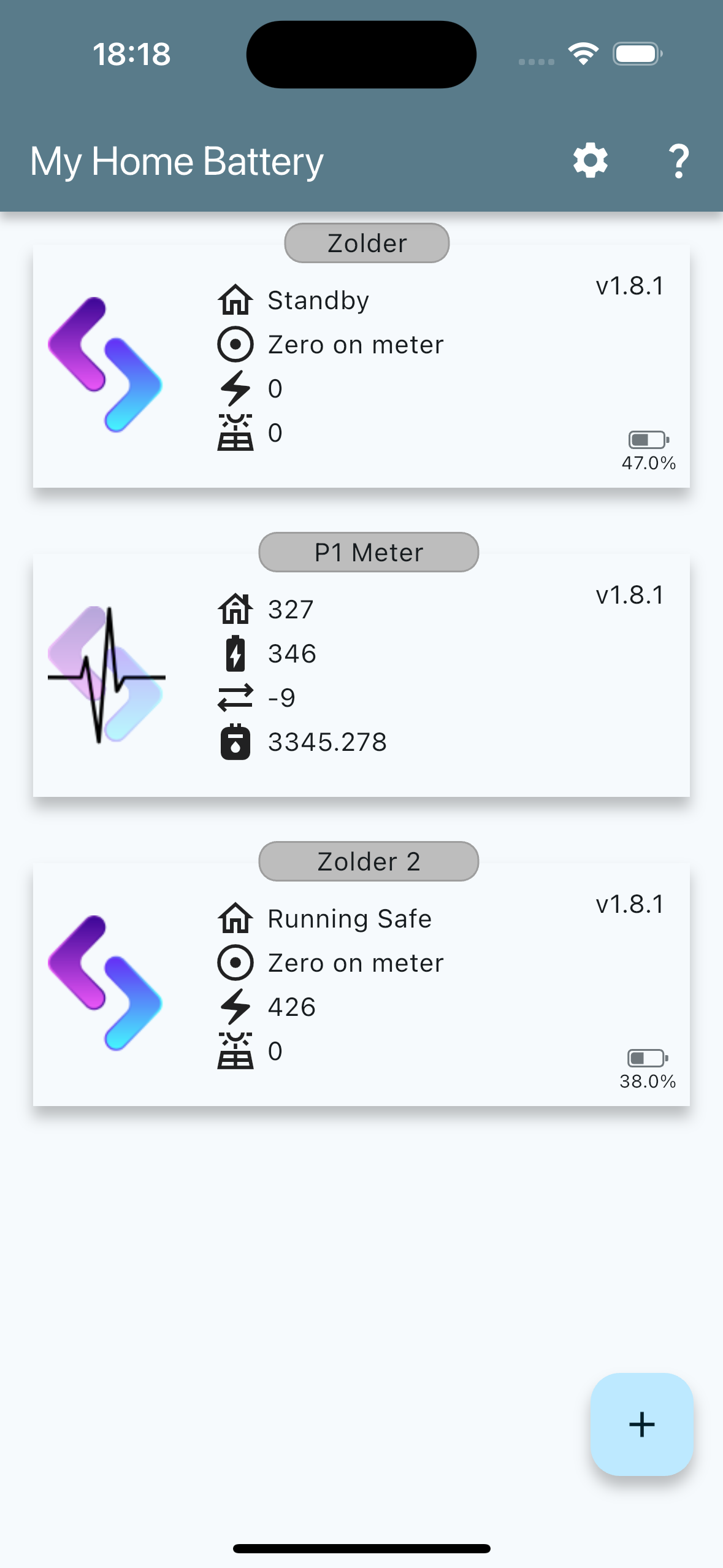Tap the target icon in Zolder card

235,345
